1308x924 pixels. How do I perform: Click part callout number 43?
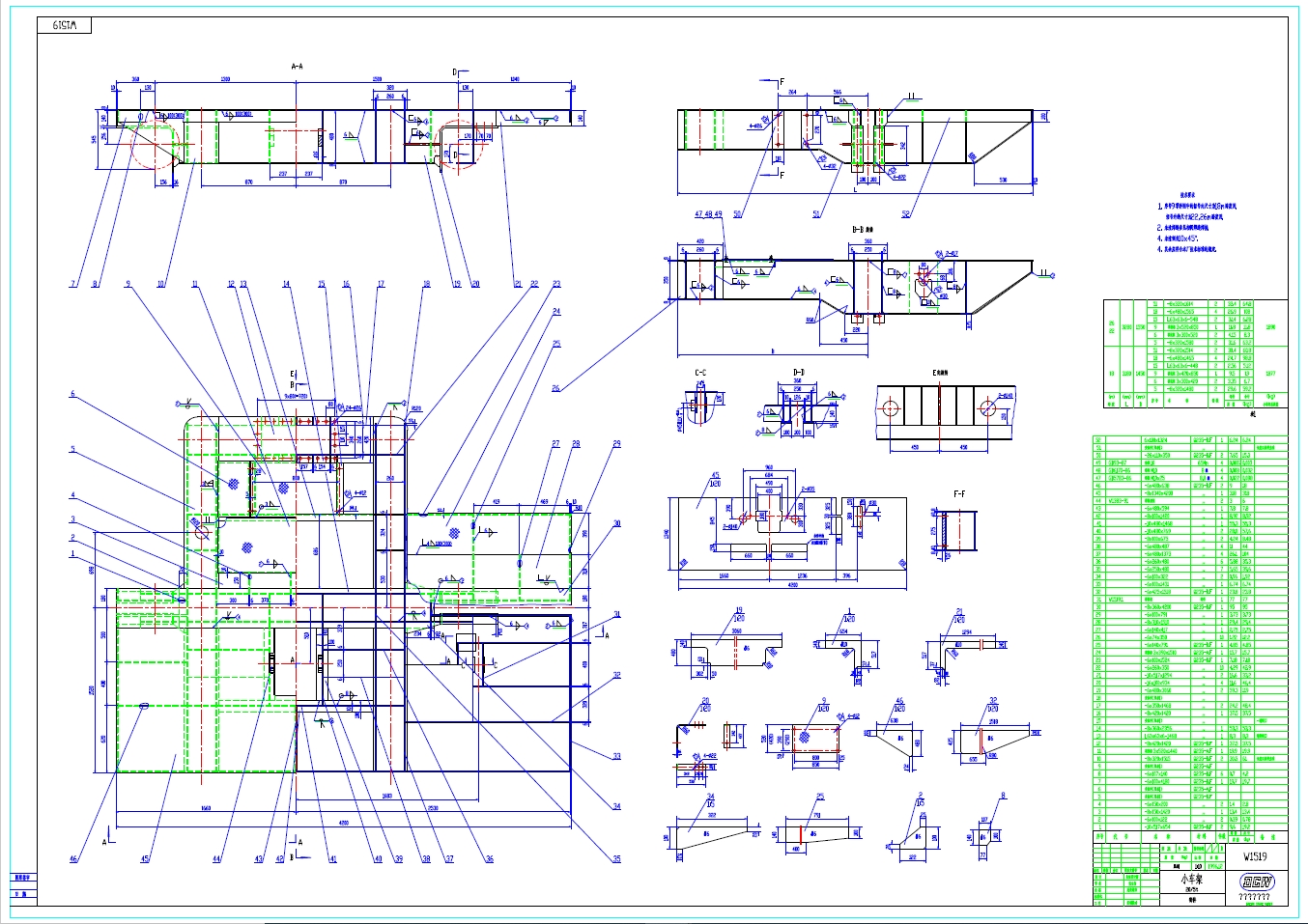point(259,858)
